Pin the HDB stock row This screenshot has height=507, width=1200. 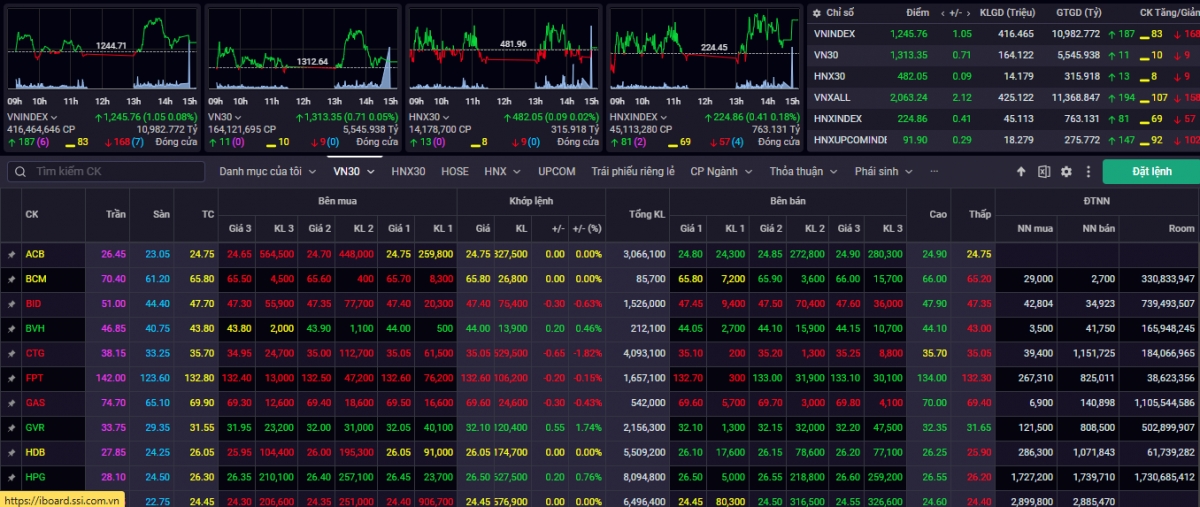[x=11, y=452]
